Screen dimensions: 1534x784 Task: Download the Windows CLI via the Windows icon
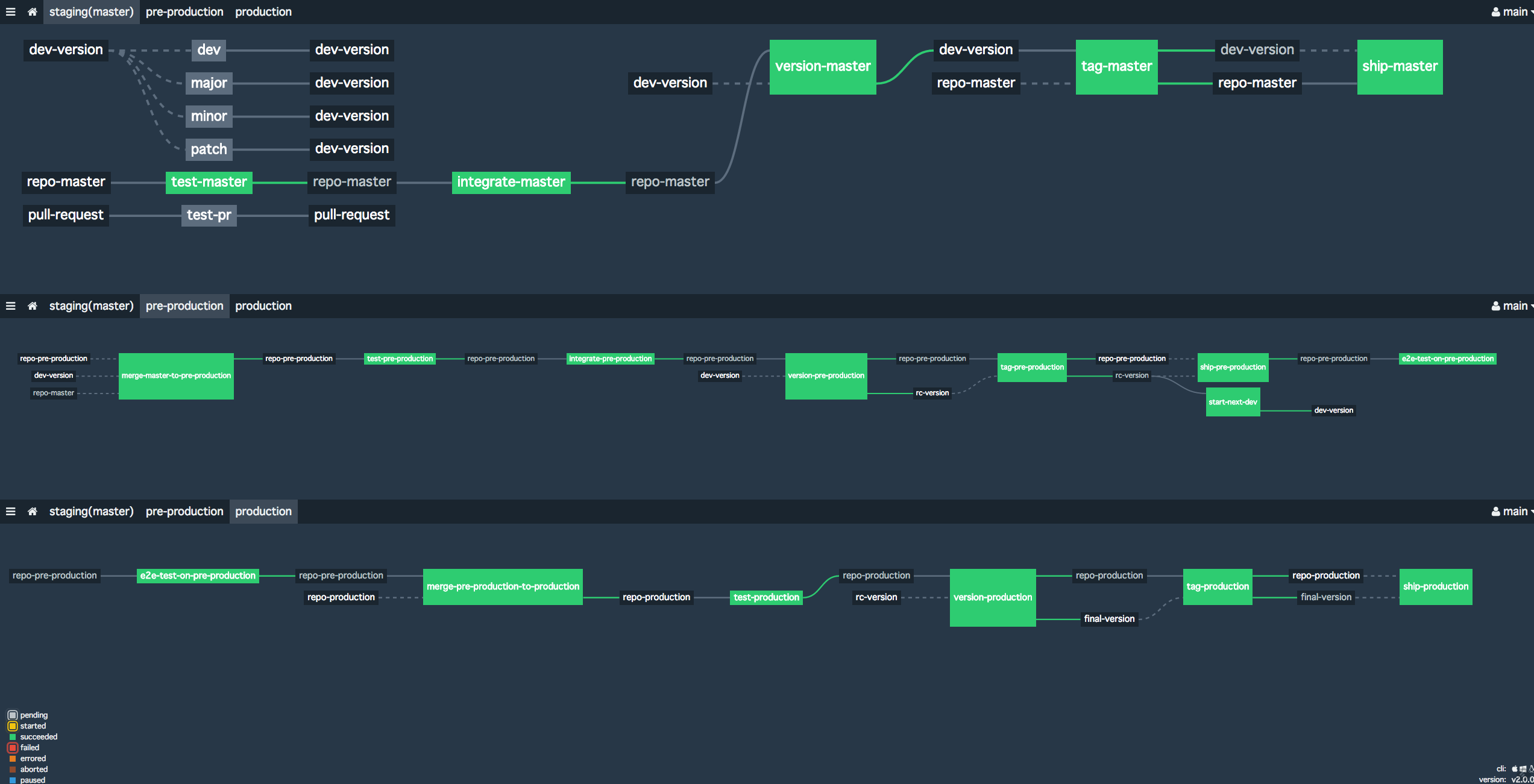[x=1523, y=769]
